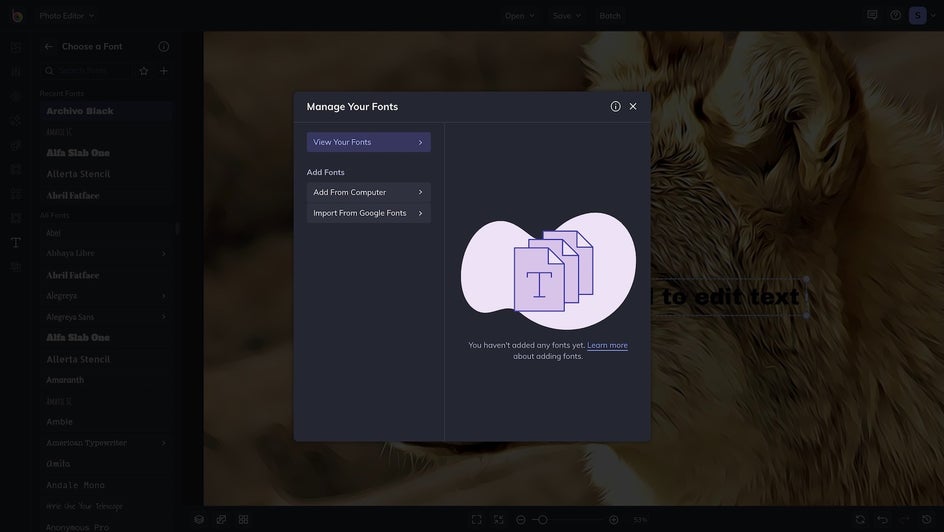Follow the Learn more link
The image size is (944, 532).
(607, 345)
